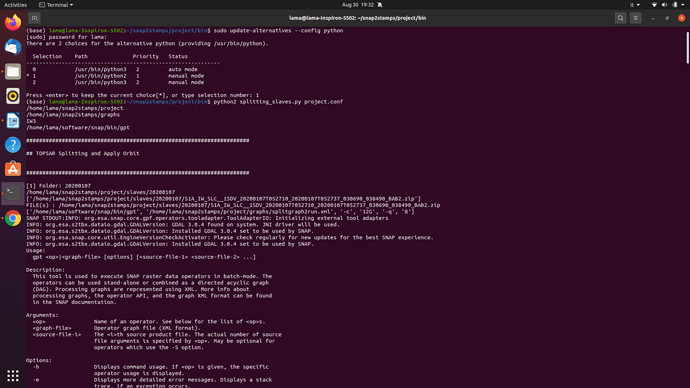Launch Thunderbird mail from the dock

[13, 47]
